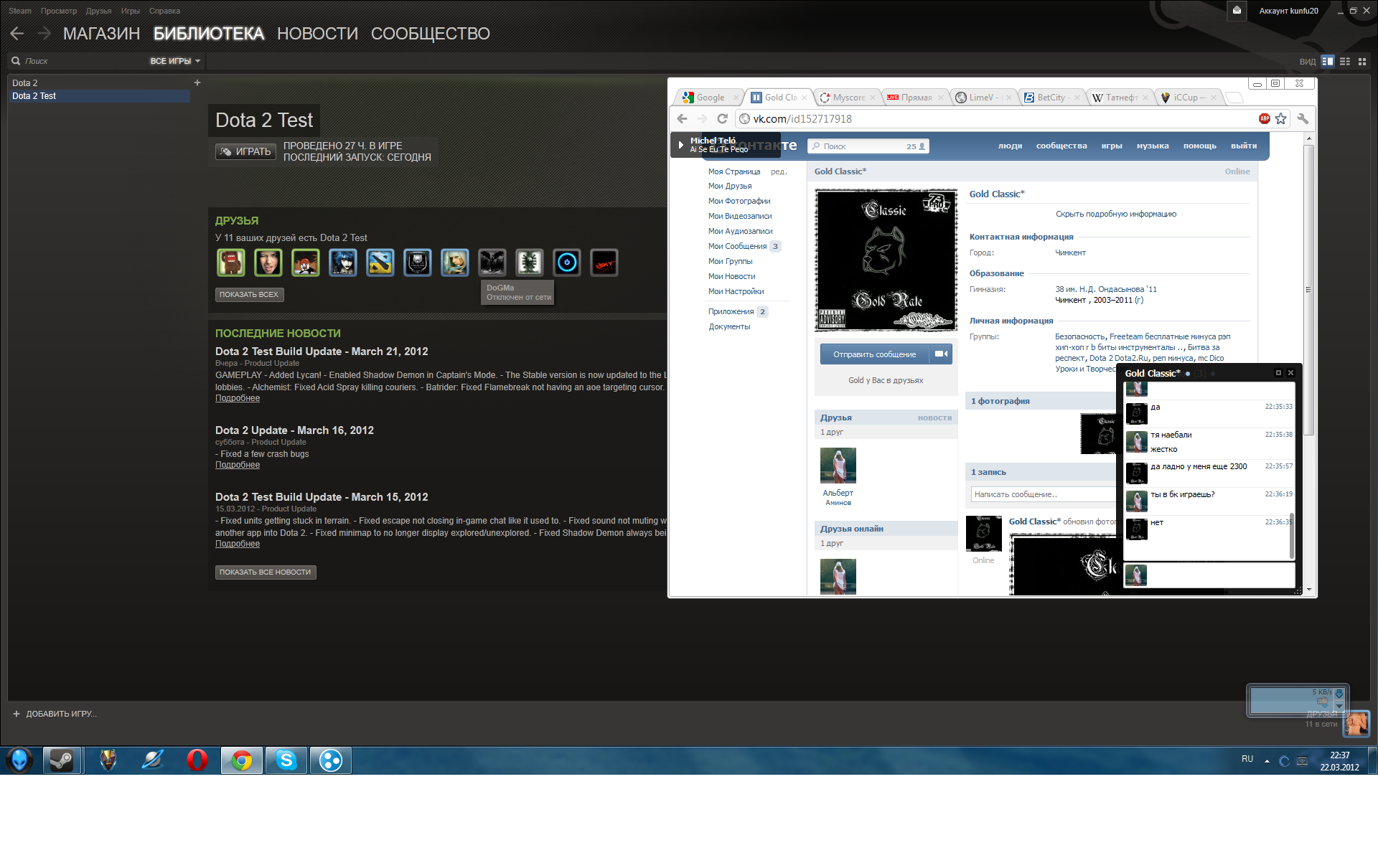Open Мои Сообщения in VK sidebar
Screen dimensions: 1378x868
737,246
